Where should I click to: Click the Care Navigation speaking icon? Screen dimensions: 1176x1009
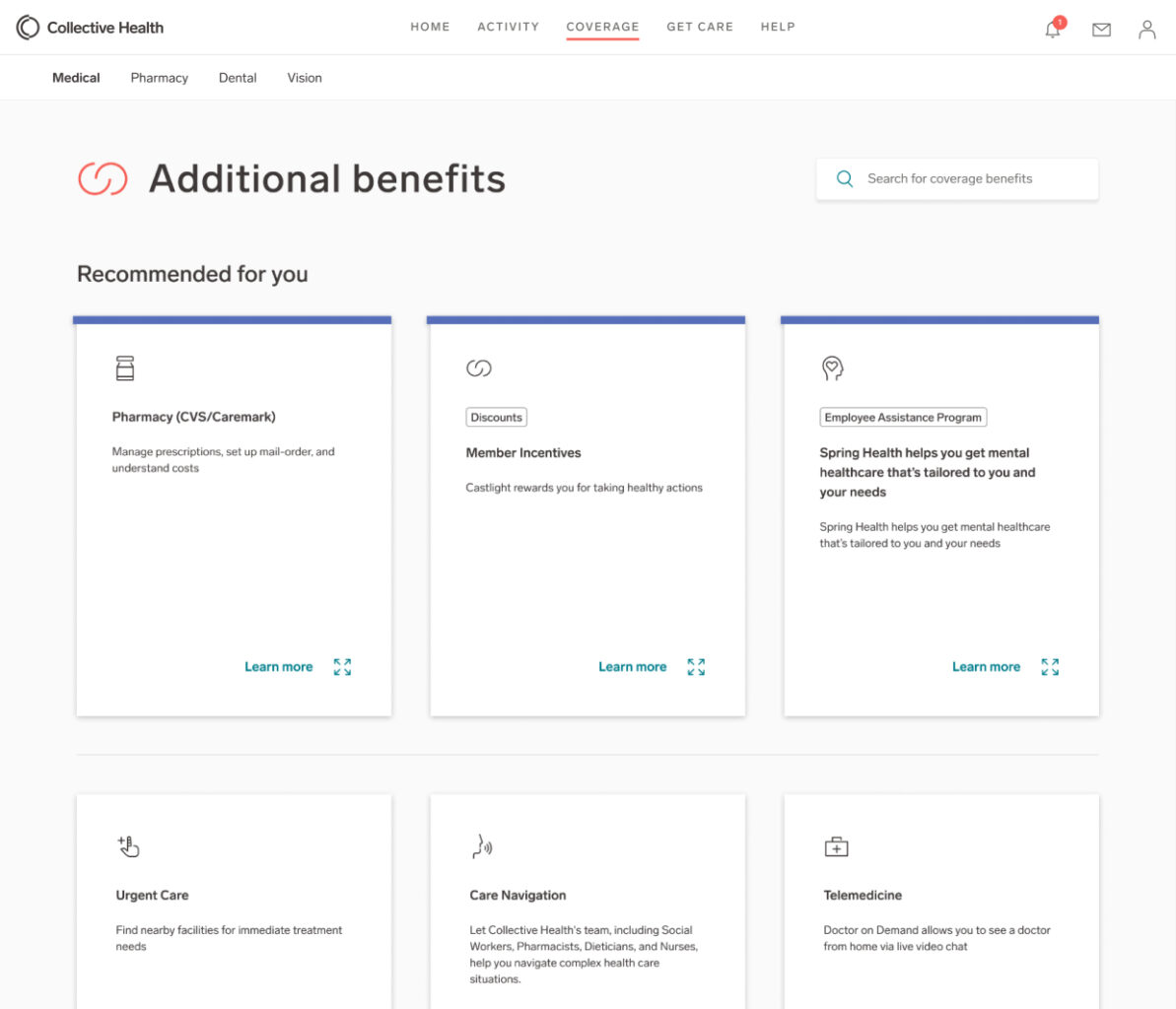481,846
